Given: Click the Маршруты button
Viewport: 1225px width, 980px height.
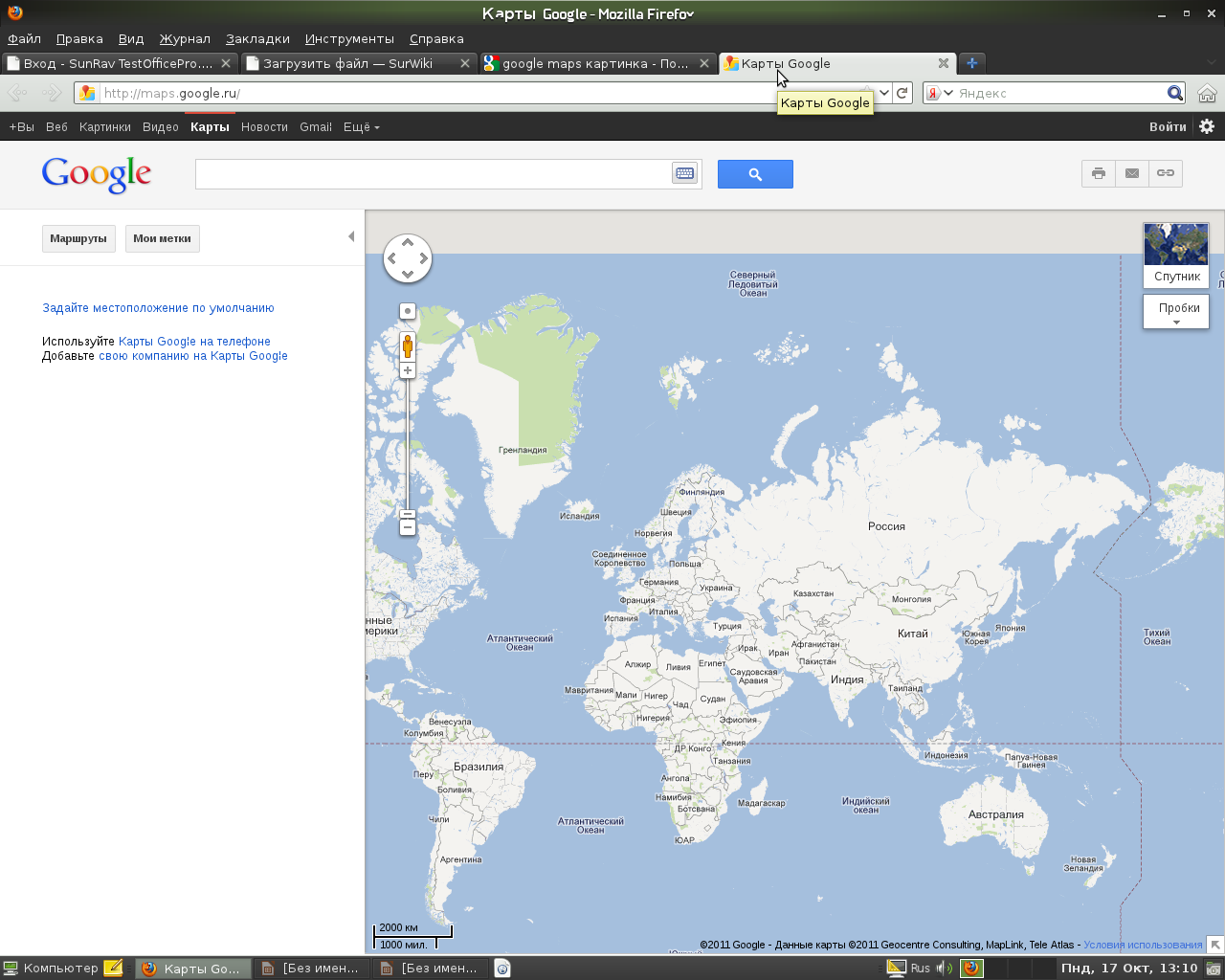Looking at the screenshot, I should tap(78, 238).
